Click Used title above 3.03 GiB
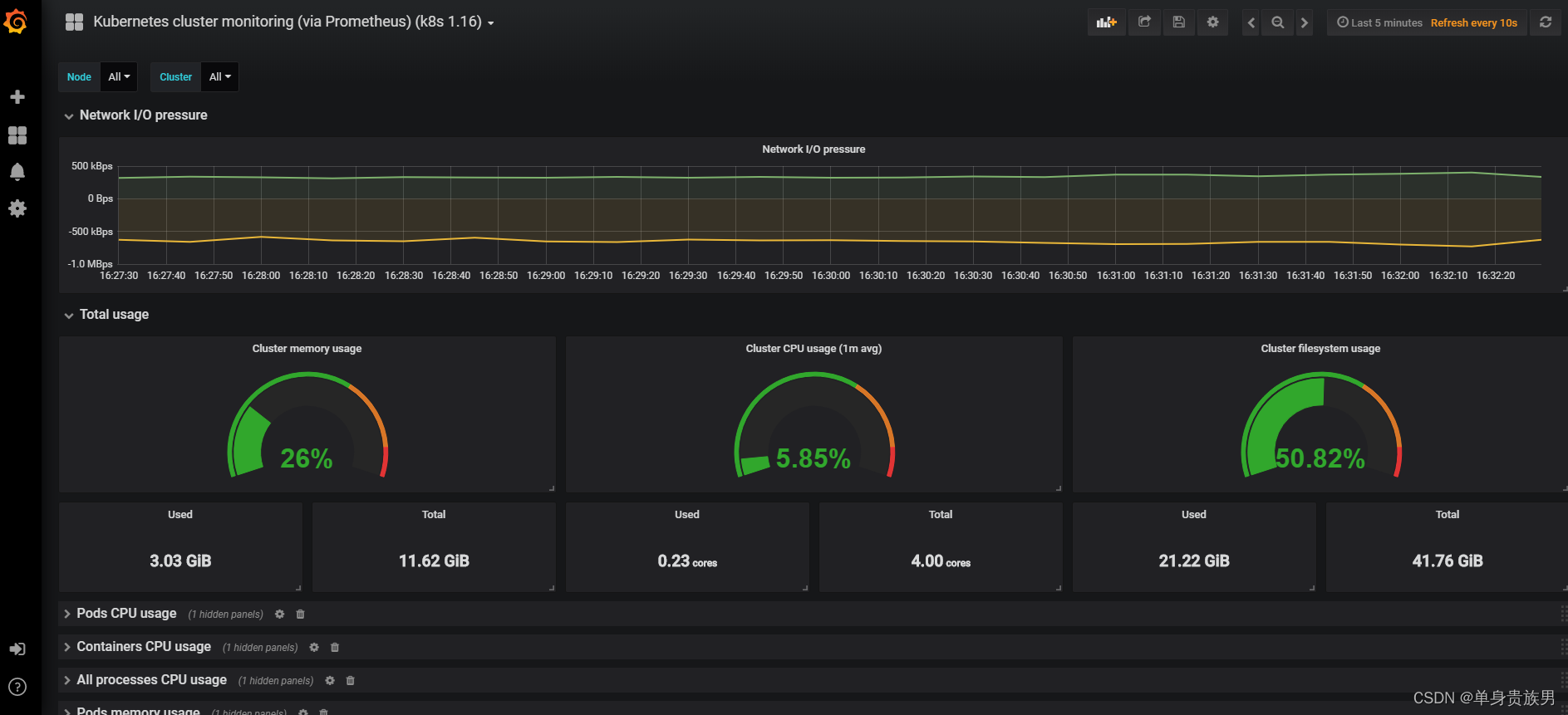 pyautogui.click(x=180, y=515)
